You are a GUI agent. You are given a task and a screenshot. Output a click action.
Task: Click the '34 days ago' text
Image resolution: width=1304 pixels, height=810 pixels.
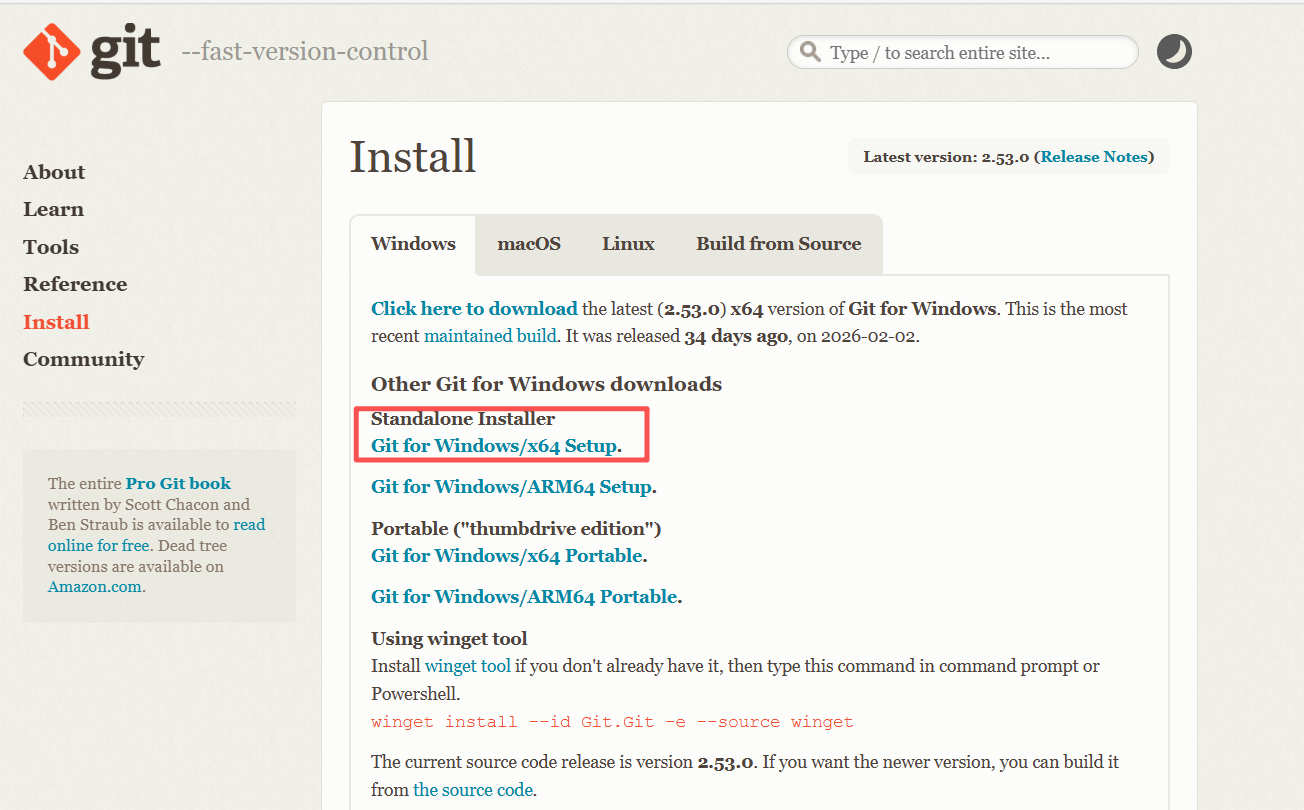click(736, 336)
